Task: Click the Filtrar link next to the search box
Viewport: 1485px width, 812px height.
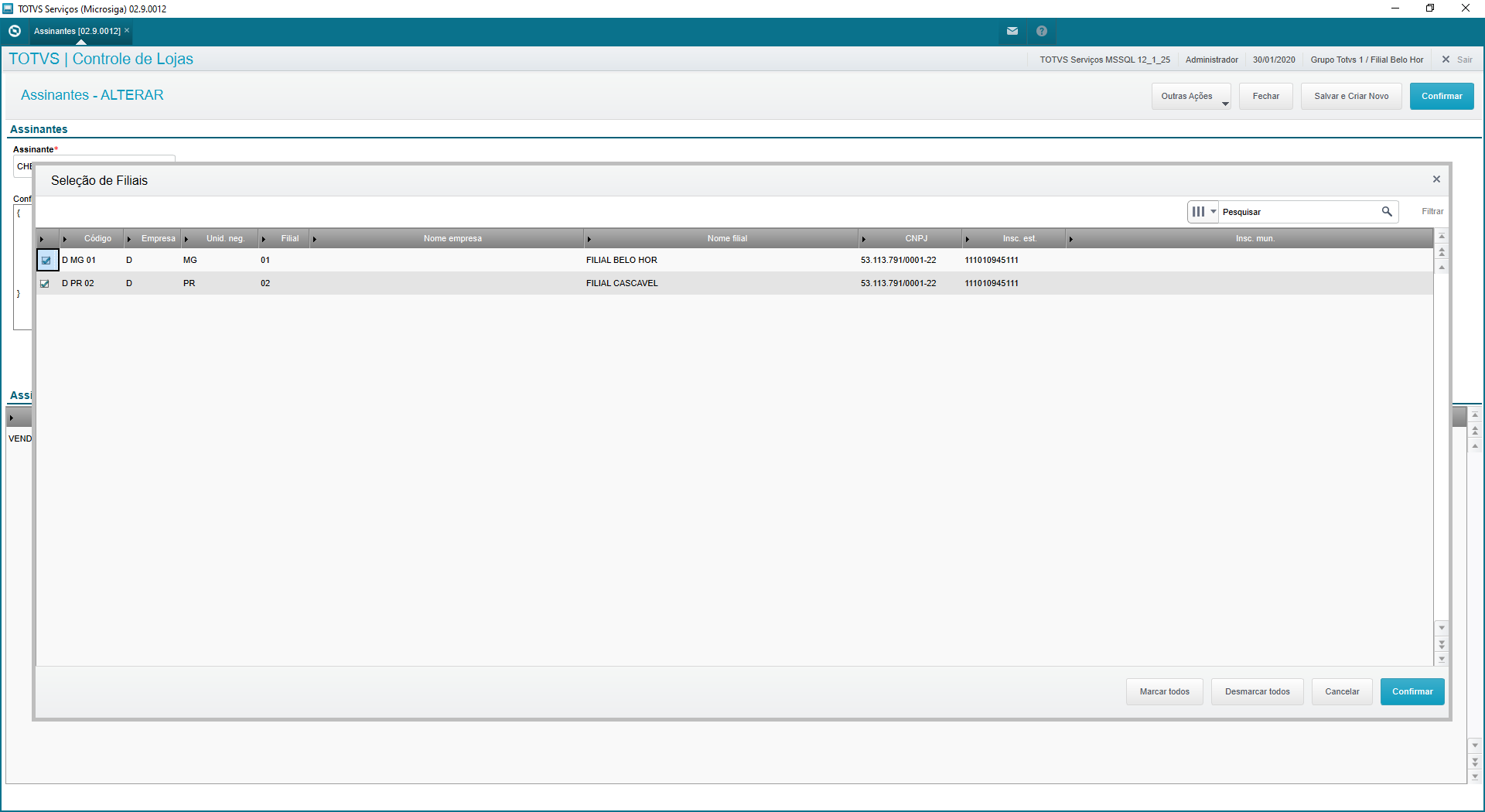Action: (1432, 211)
